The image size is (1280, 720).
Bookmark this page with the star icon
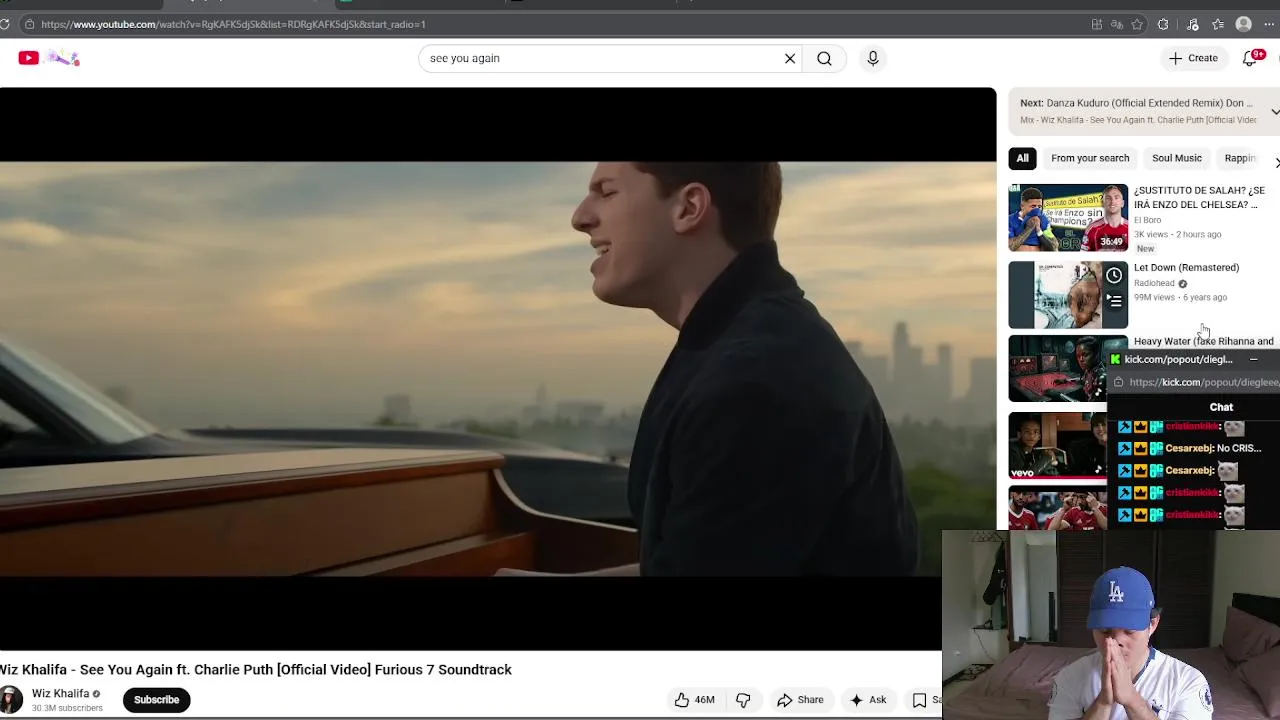pos(1137,24)
